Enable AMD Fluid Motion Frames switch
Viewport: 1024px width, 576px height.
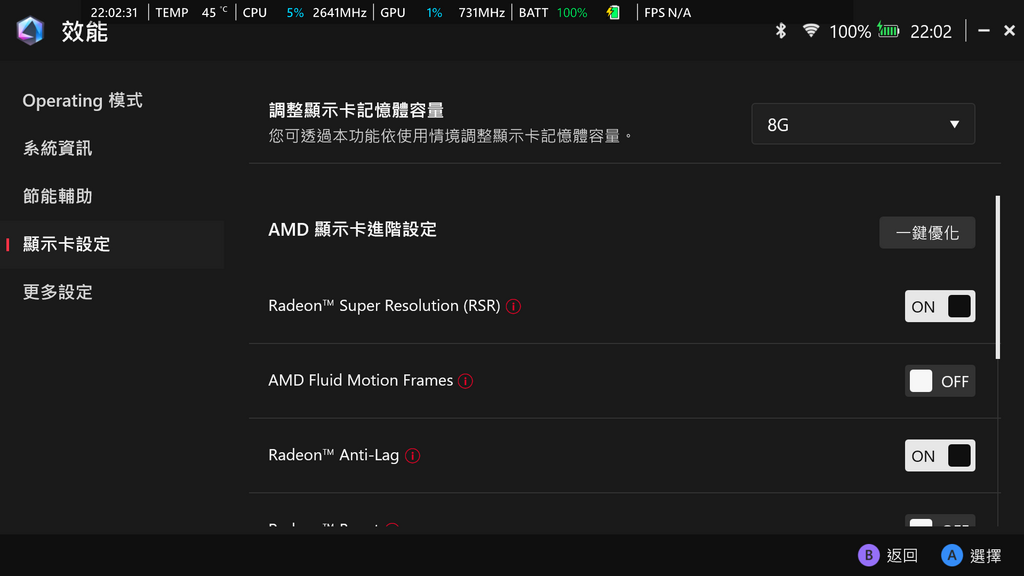(939, 381)
